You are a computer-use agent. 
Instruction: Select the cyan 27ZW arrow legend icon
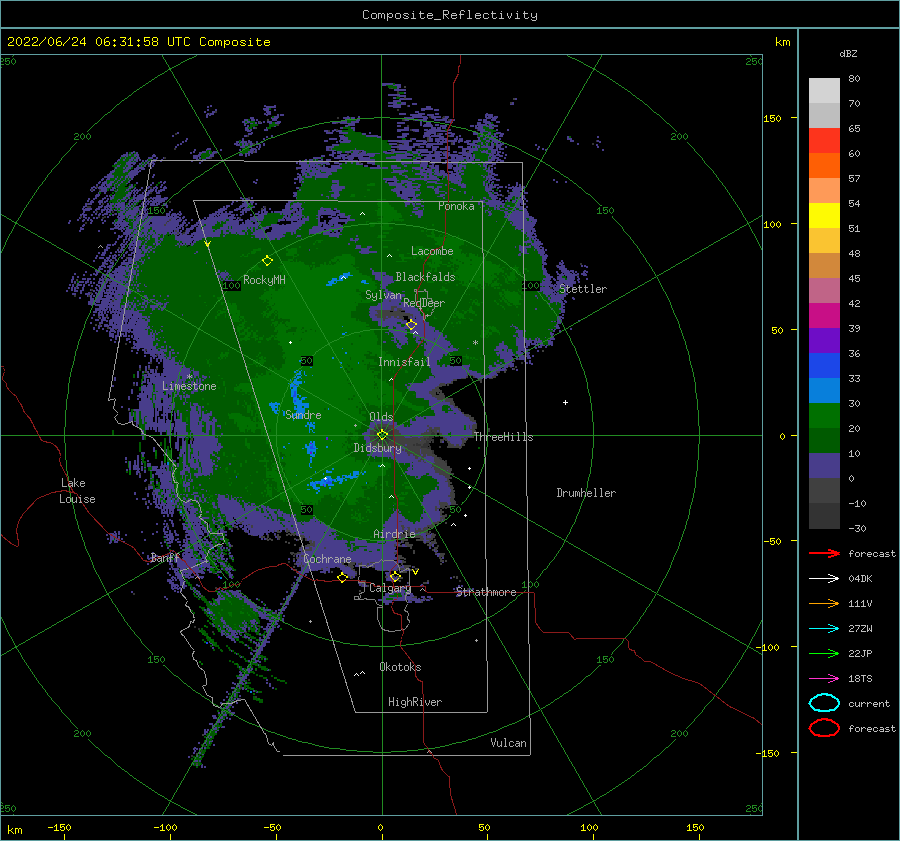(824, 628)
